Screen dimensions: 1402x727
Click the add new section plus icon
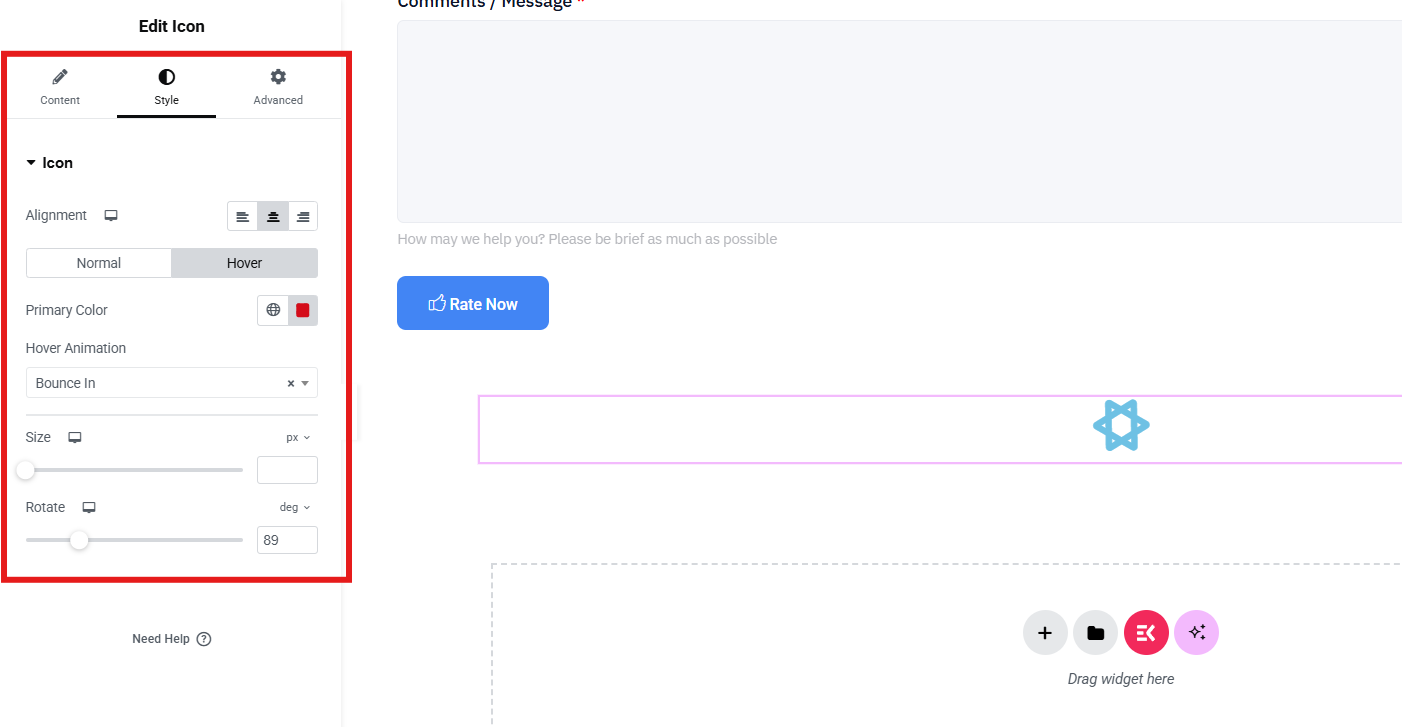pos(1045,633)
